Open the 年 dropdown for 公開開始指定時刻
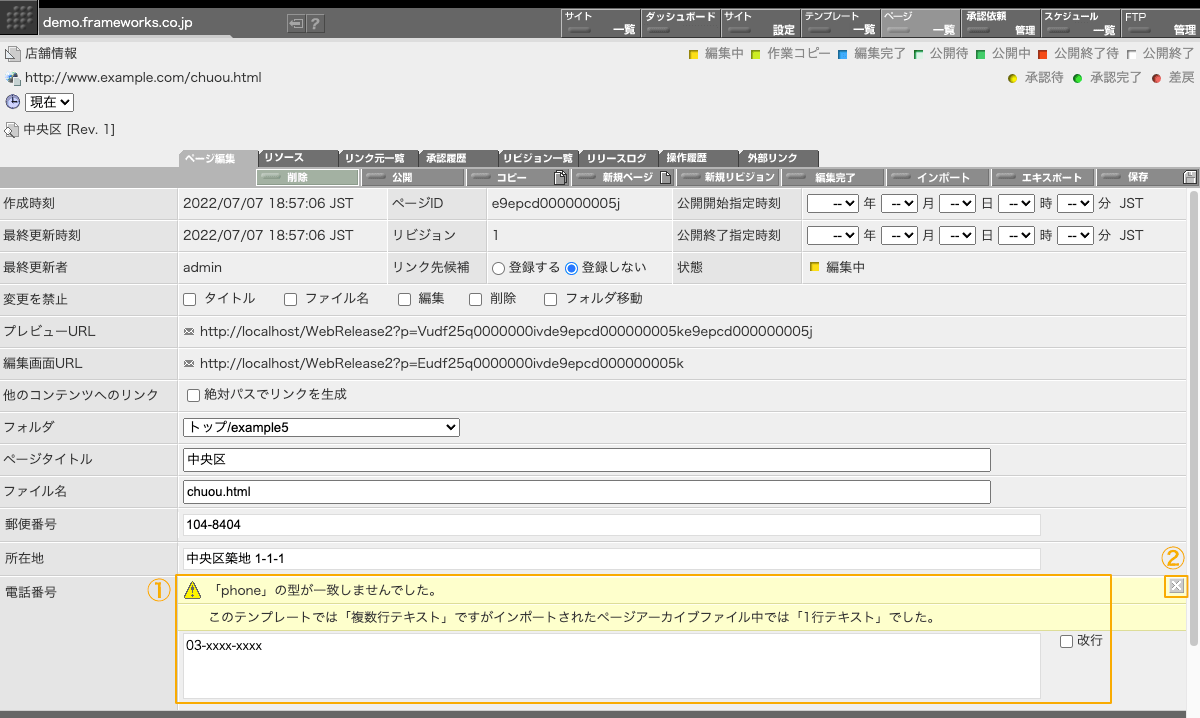Viewport: 1200px width, 718px height. point(834,203)
